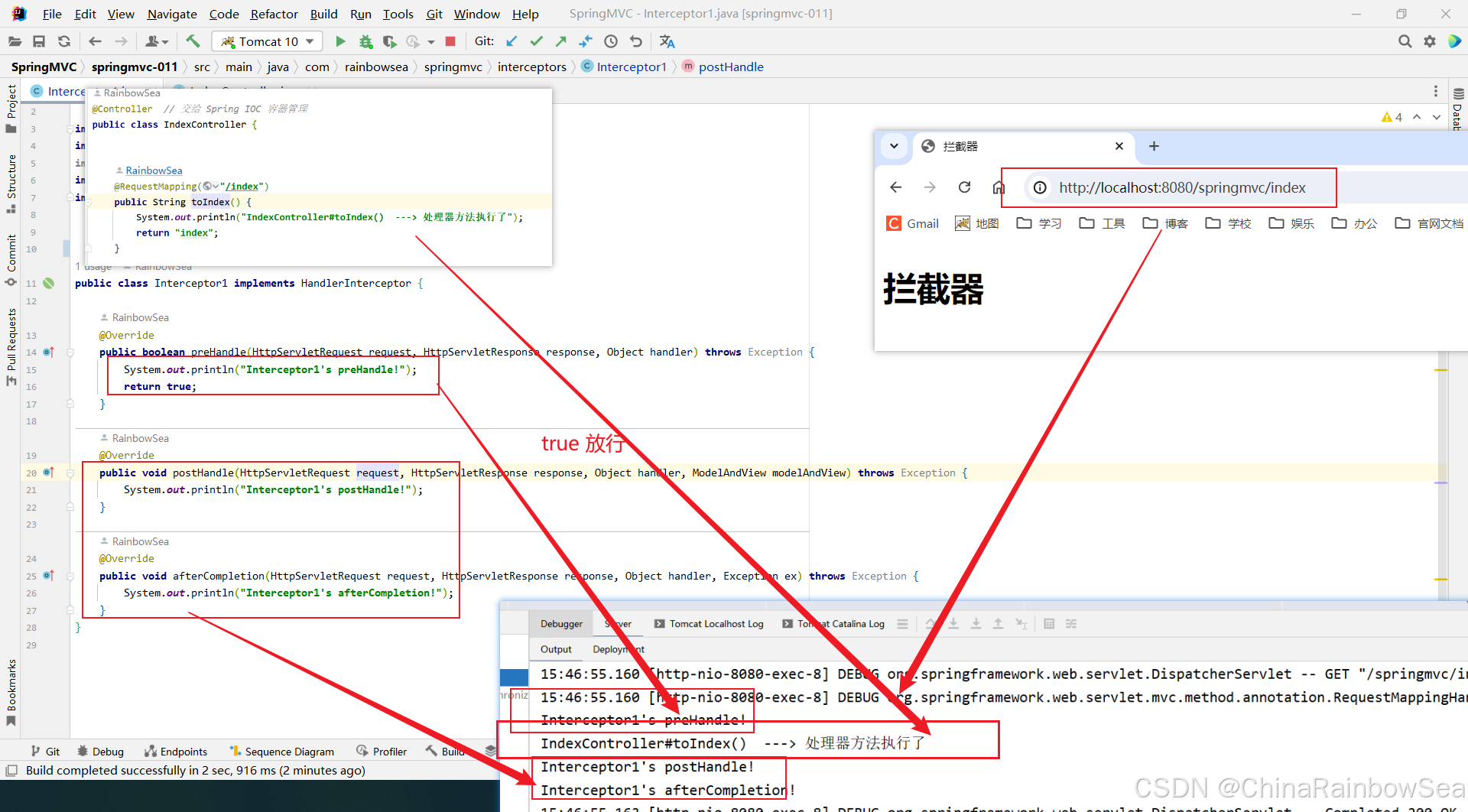Open a new browser tab with plus

coord(1154,146)
